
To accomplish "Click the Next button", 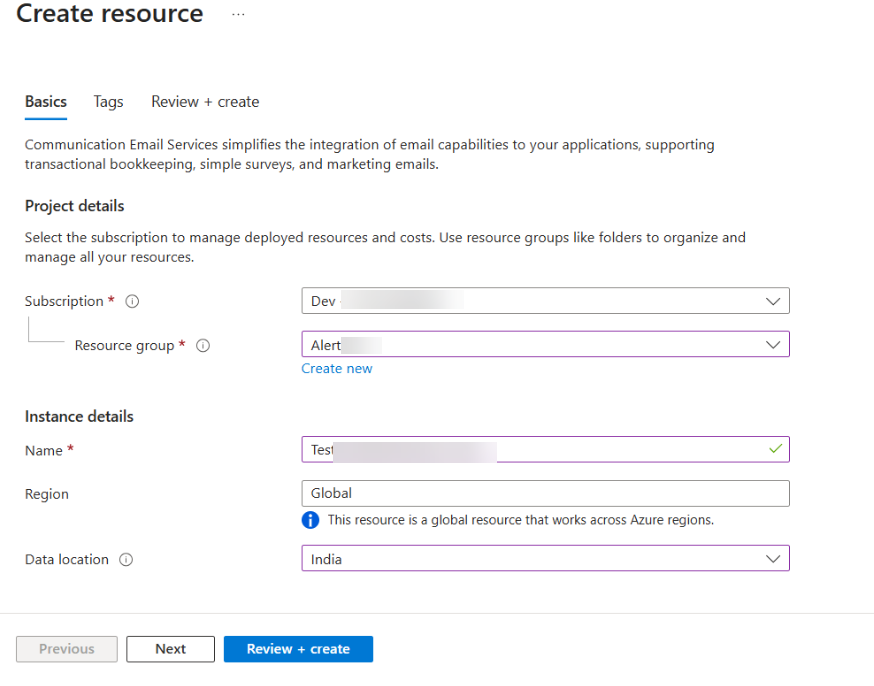I will coord(171,649).
